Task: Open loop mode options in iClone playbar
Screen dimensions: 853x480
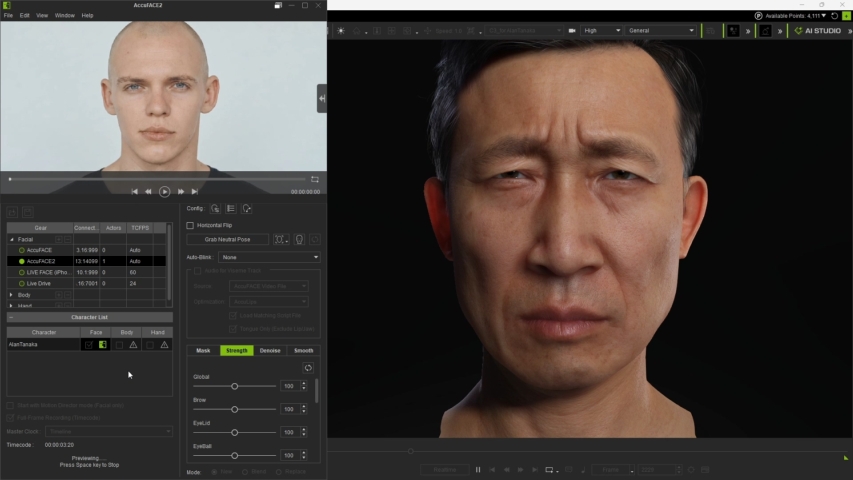Action: [x=552, y=470]
